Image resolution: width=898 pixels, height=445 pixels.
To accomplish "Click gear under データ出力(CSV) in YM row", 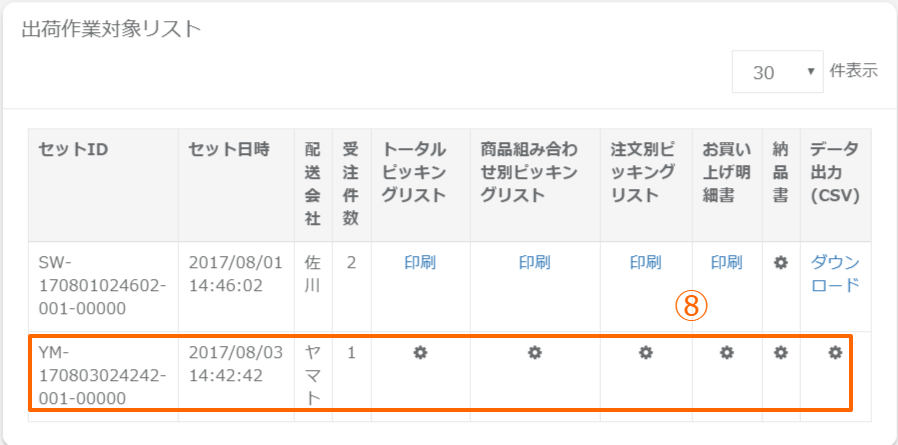I will (x=835, y=352).
